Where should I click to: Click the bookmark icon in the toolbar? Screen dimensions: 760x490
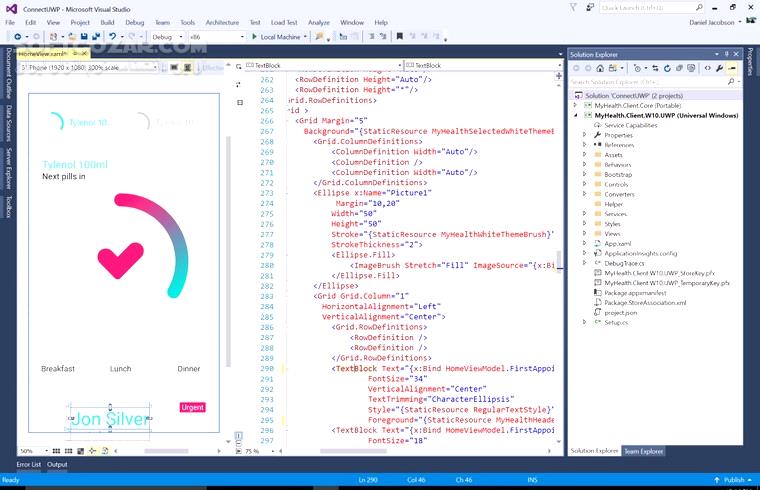click(x=399, y=37)
